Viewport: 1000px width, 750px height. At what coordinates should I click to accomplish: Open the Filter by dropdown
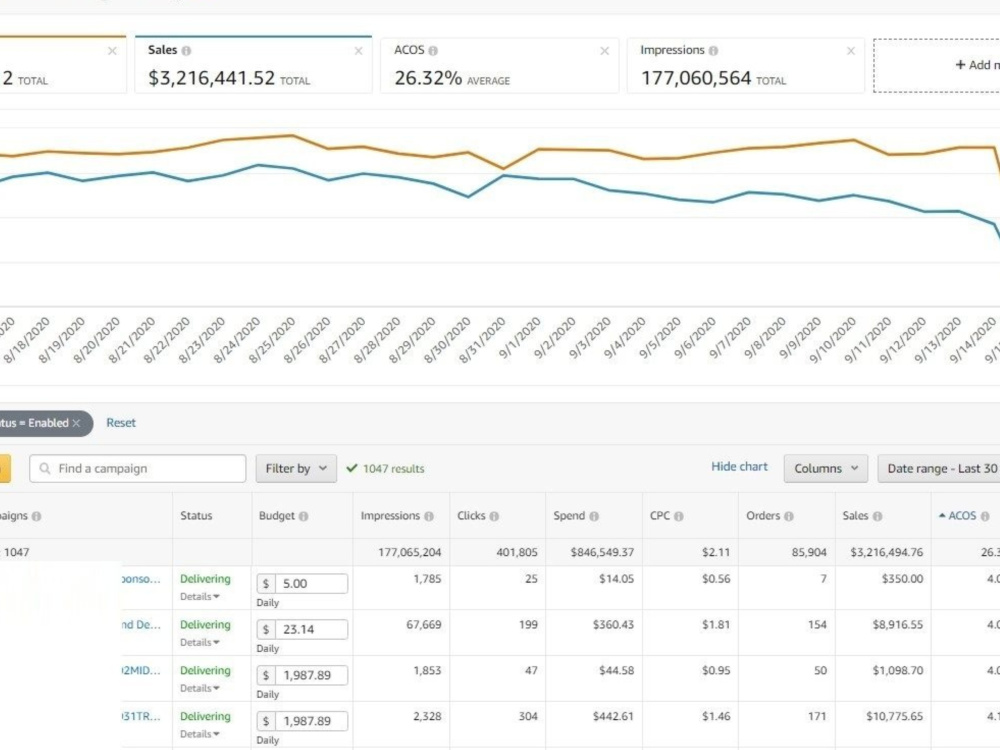[296, 469]
